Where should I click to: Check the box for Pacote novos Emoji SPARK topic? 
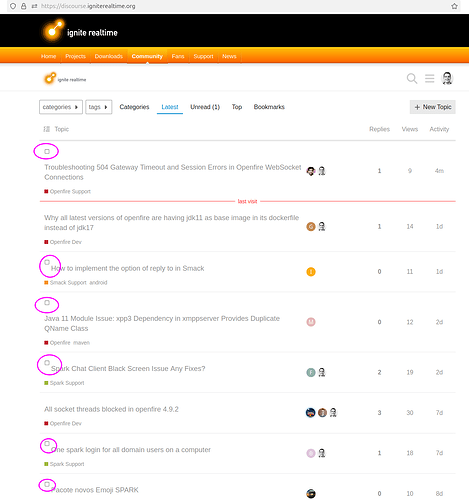click(47, 484)
